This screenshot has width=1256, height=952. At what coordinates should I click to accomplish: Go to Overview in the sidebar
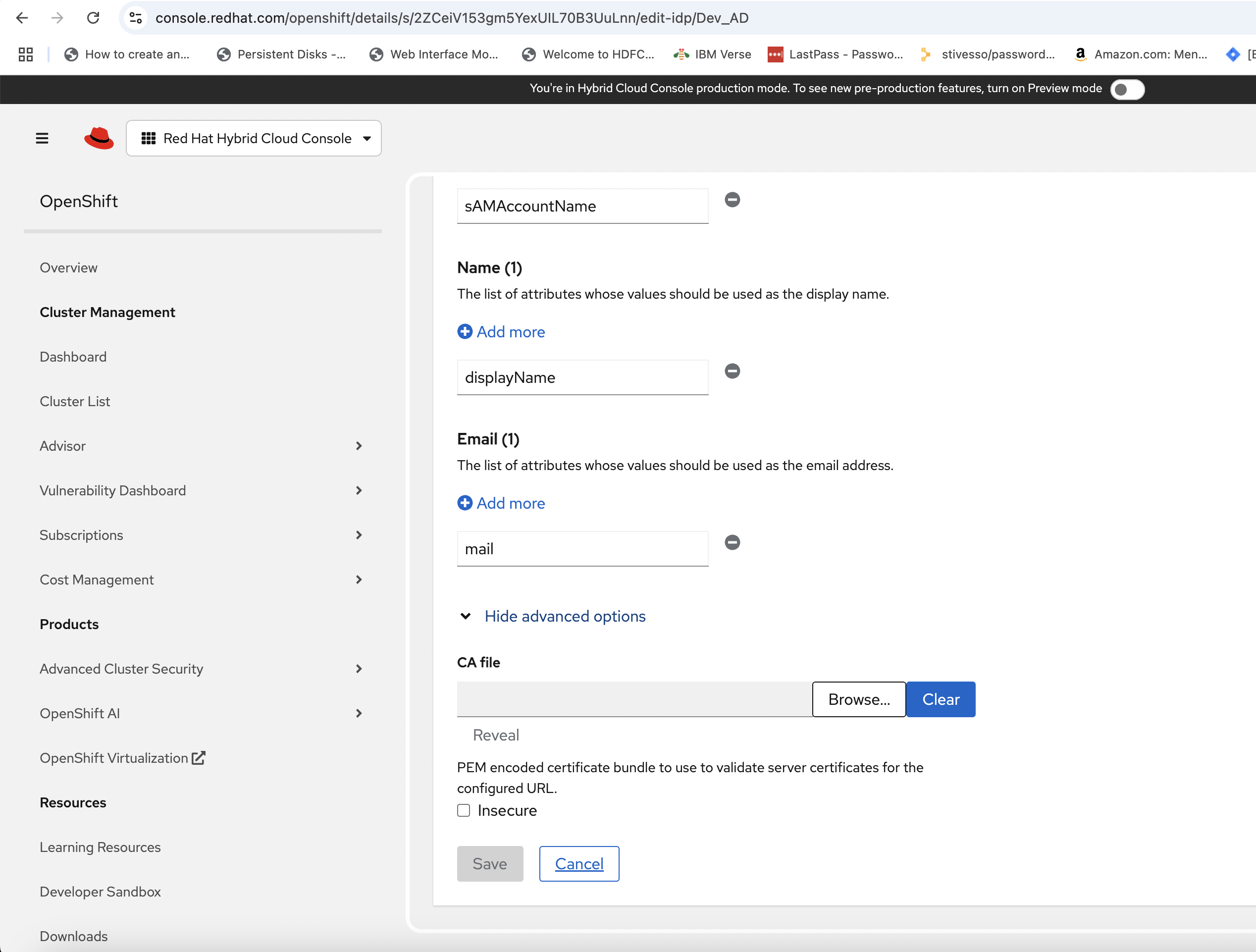[69, 267]
